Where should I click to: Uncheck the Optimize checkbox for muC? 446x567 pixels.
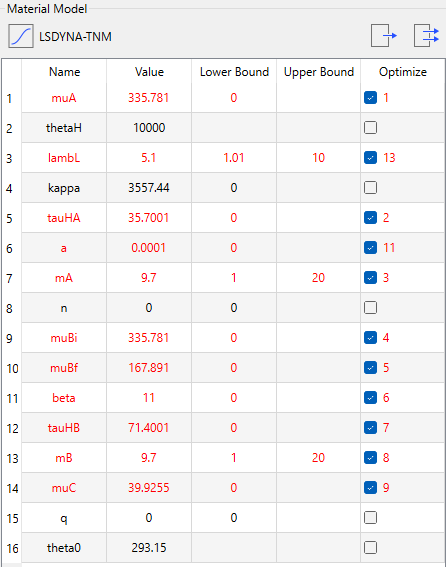370,487
